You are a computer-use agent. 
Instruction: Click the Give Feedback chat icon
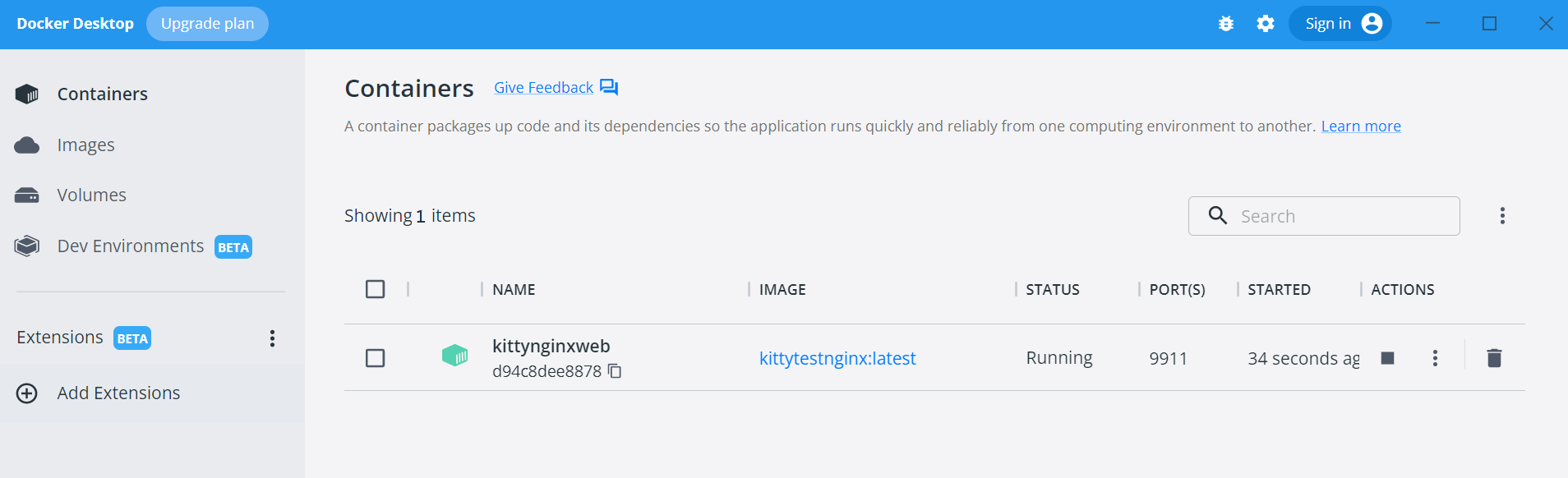[609, 88]
